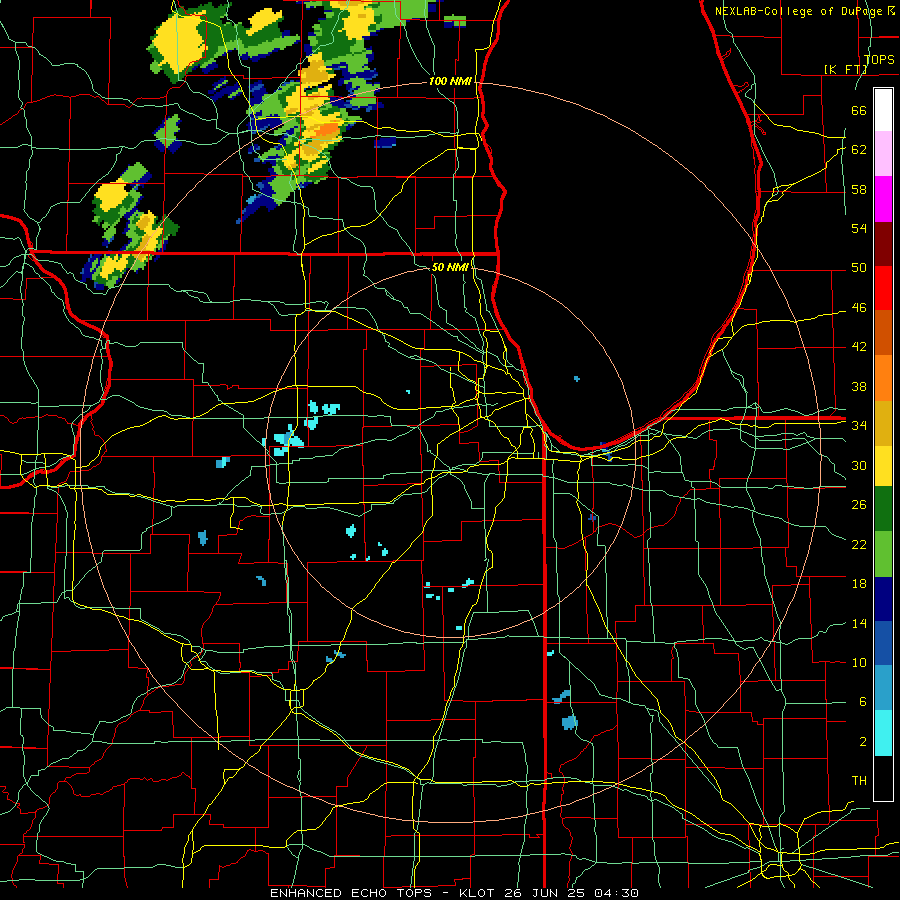Select the 22 legend label
The image size is (900, 900).
[x=859, y=545]
